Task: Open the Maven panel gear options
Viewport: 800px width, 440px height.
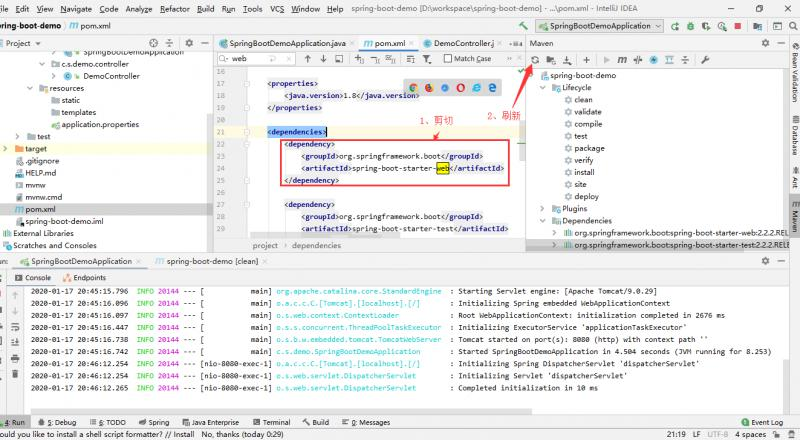Action: [765, 43]
